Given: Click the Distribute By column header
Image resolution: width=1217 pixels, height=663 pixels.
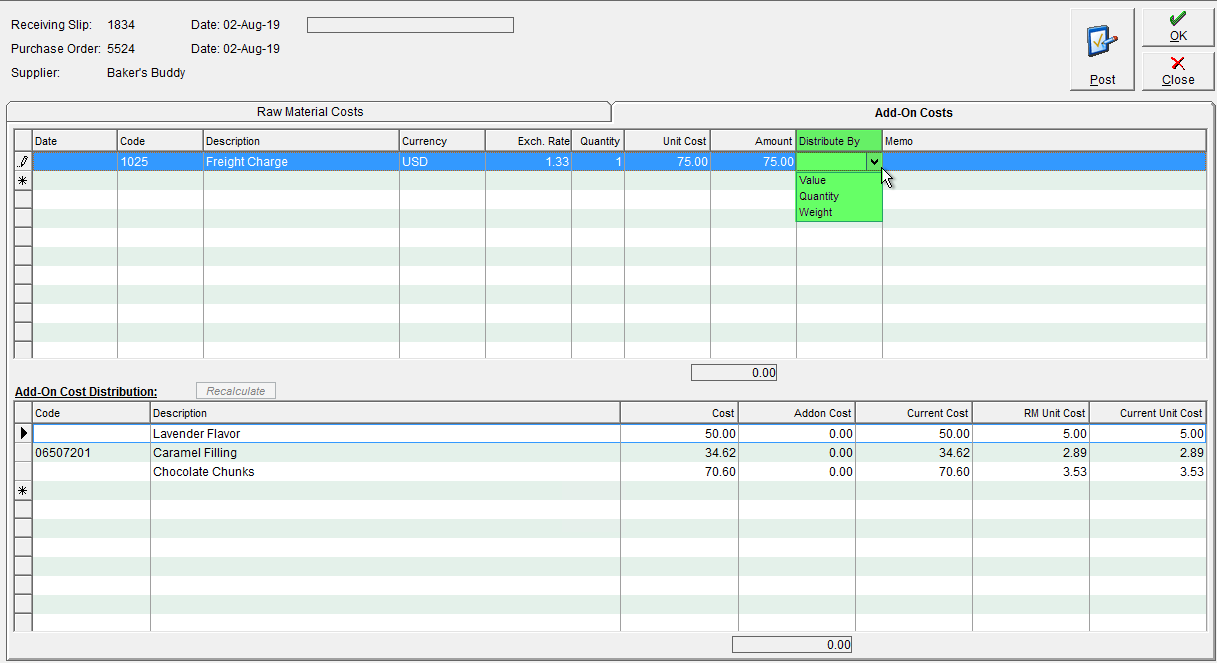Looking at the screenshot, I should tap(839, 141).
